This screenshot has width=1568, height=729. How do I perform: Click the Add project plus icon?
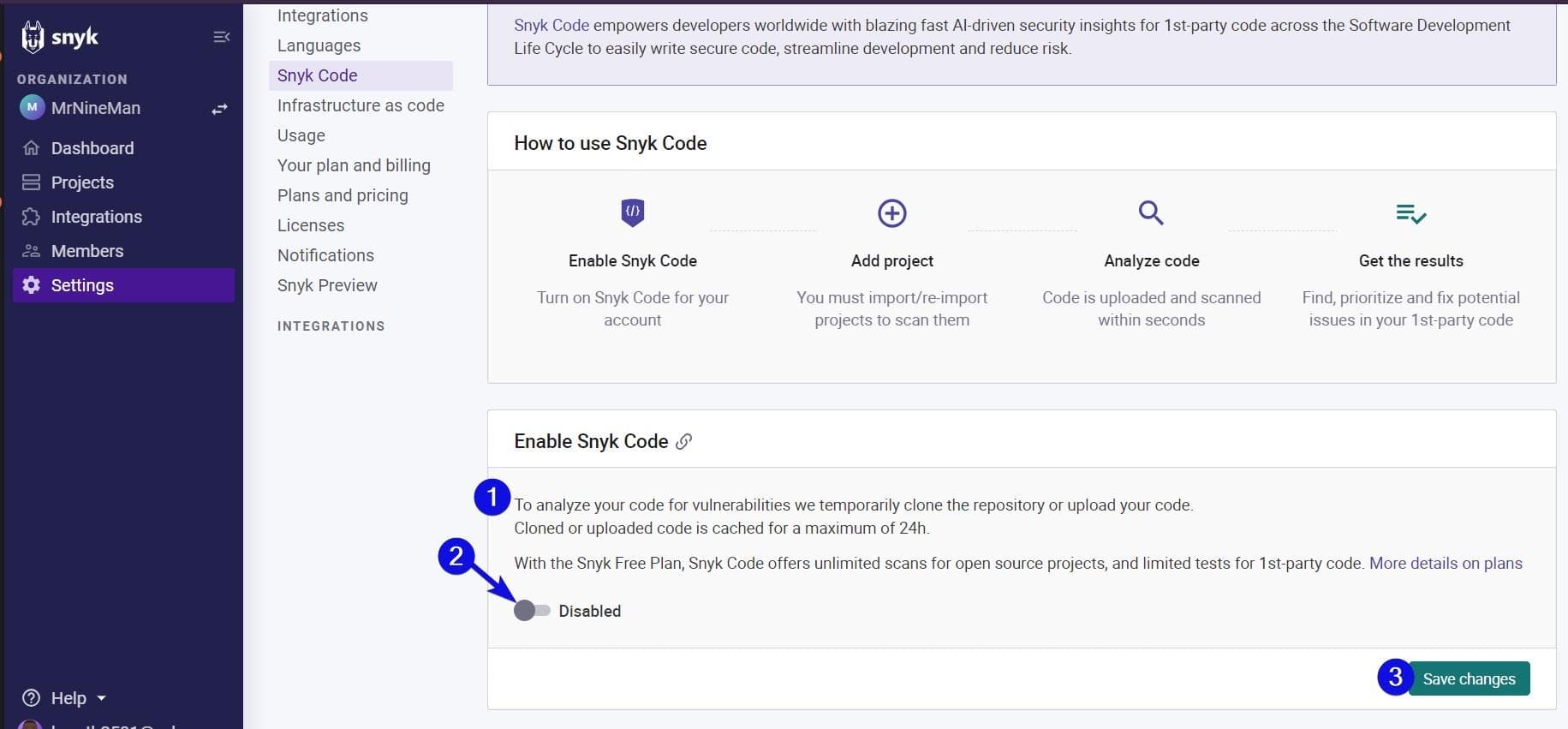(x=892, y=213)
